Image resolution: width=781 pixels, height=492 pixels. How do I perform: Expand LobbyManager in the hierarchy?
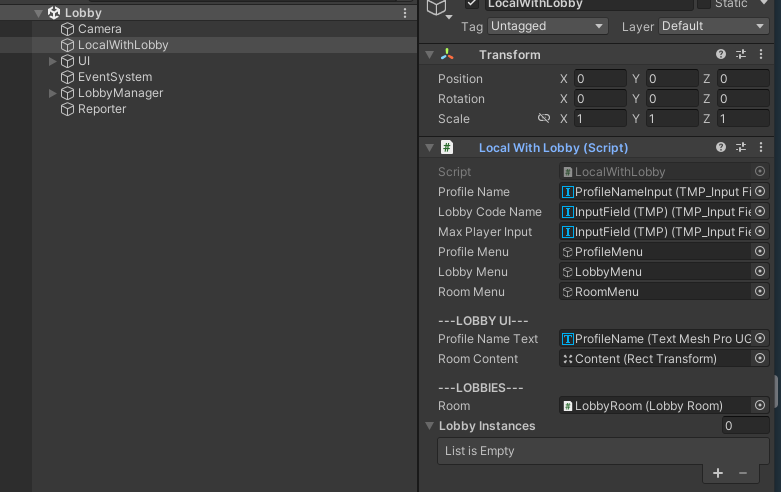(53, 93)
